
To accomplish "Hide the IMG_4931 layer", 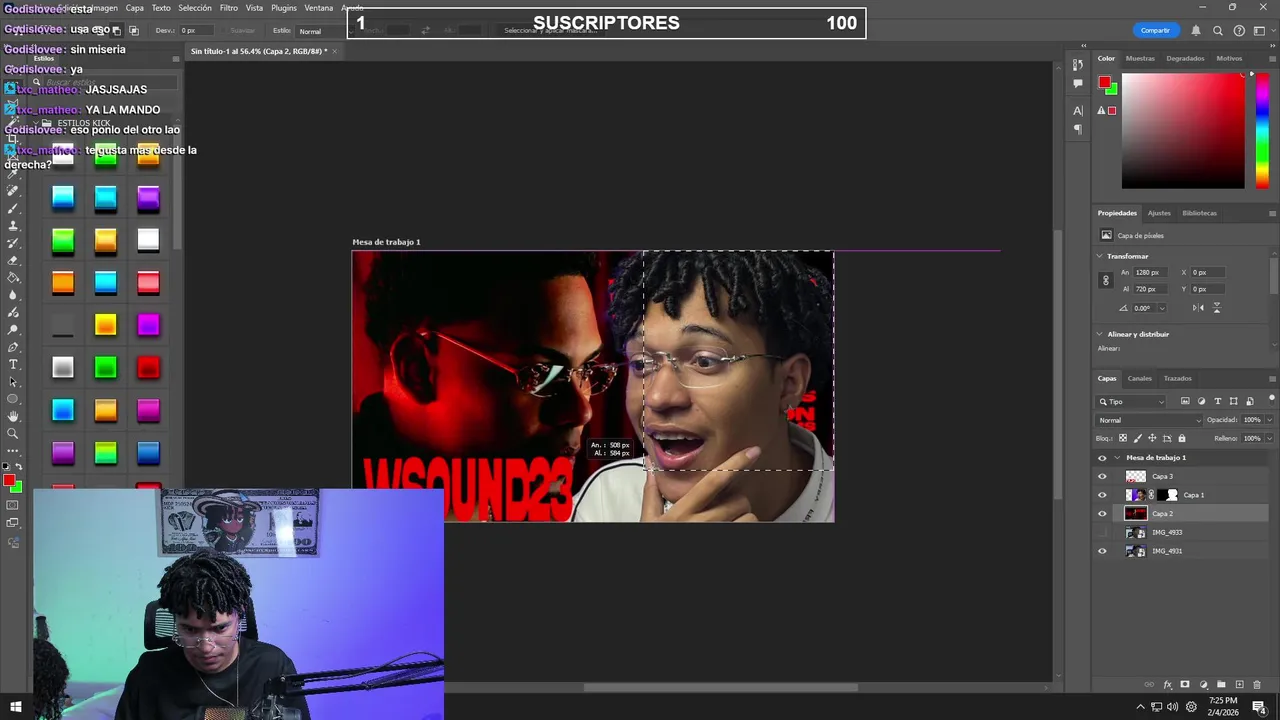I will point(1102,551).
